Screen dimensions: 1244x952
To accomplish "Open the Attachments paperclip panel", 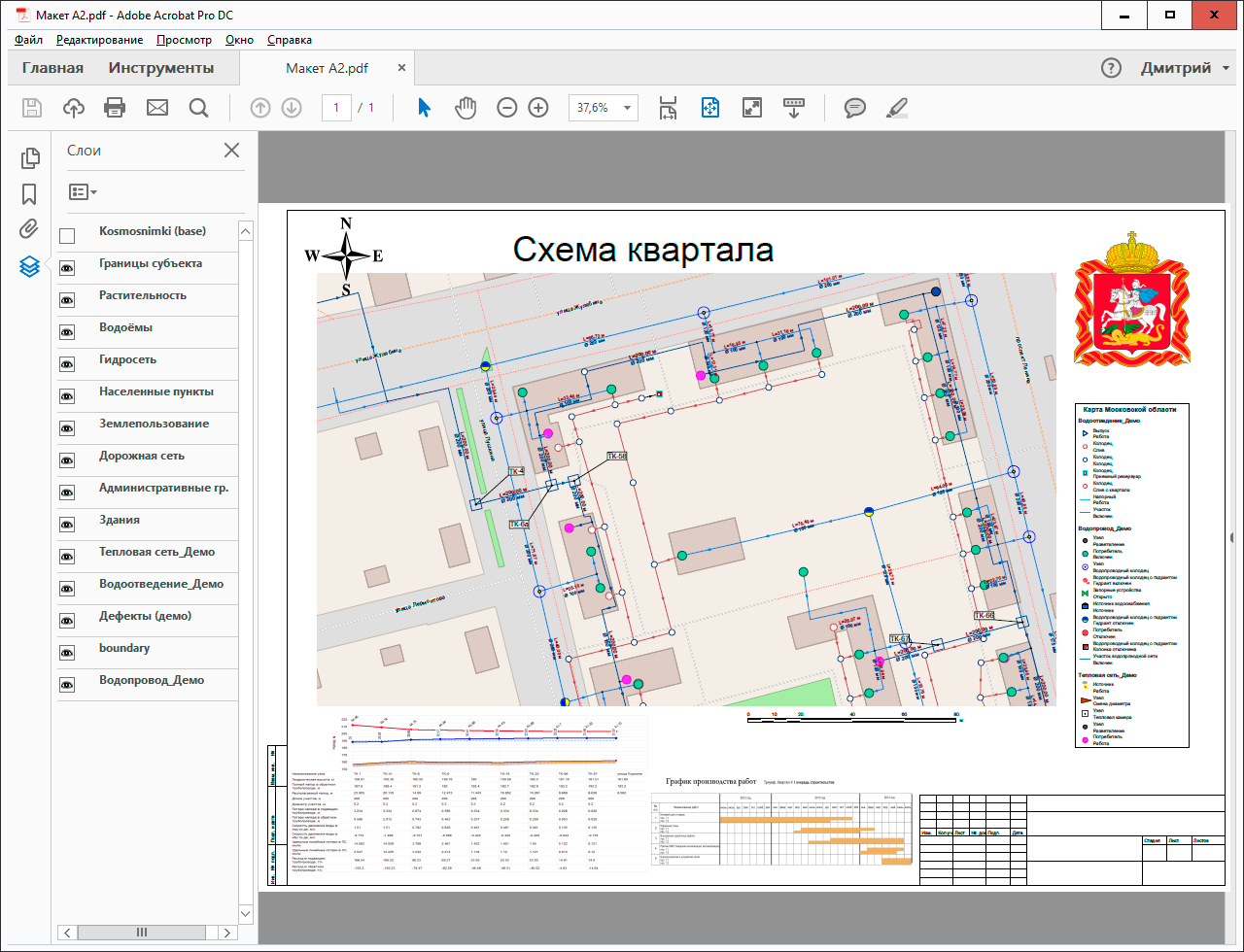I will (x=29, y=229).
